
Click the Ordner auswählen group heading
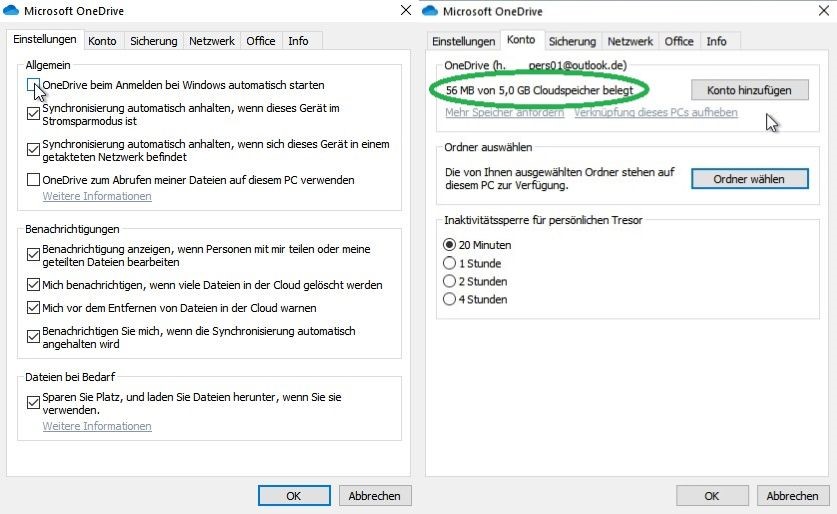488,147
